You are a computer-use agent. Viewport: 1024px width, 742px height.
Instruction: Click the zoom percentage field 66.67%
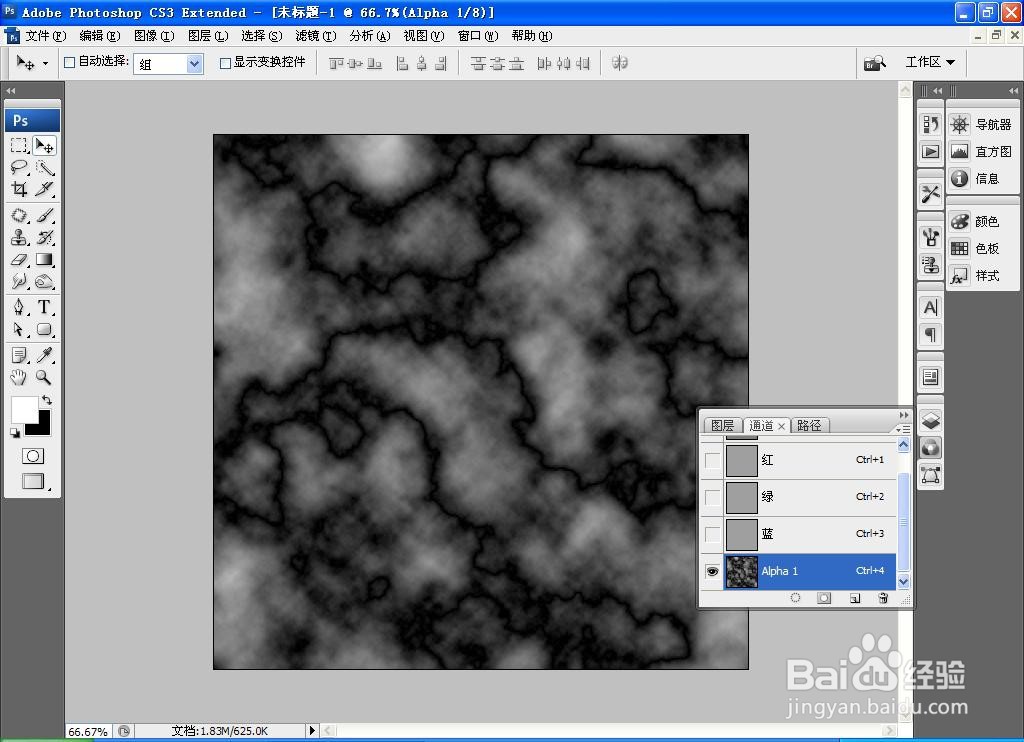point(89,732)
